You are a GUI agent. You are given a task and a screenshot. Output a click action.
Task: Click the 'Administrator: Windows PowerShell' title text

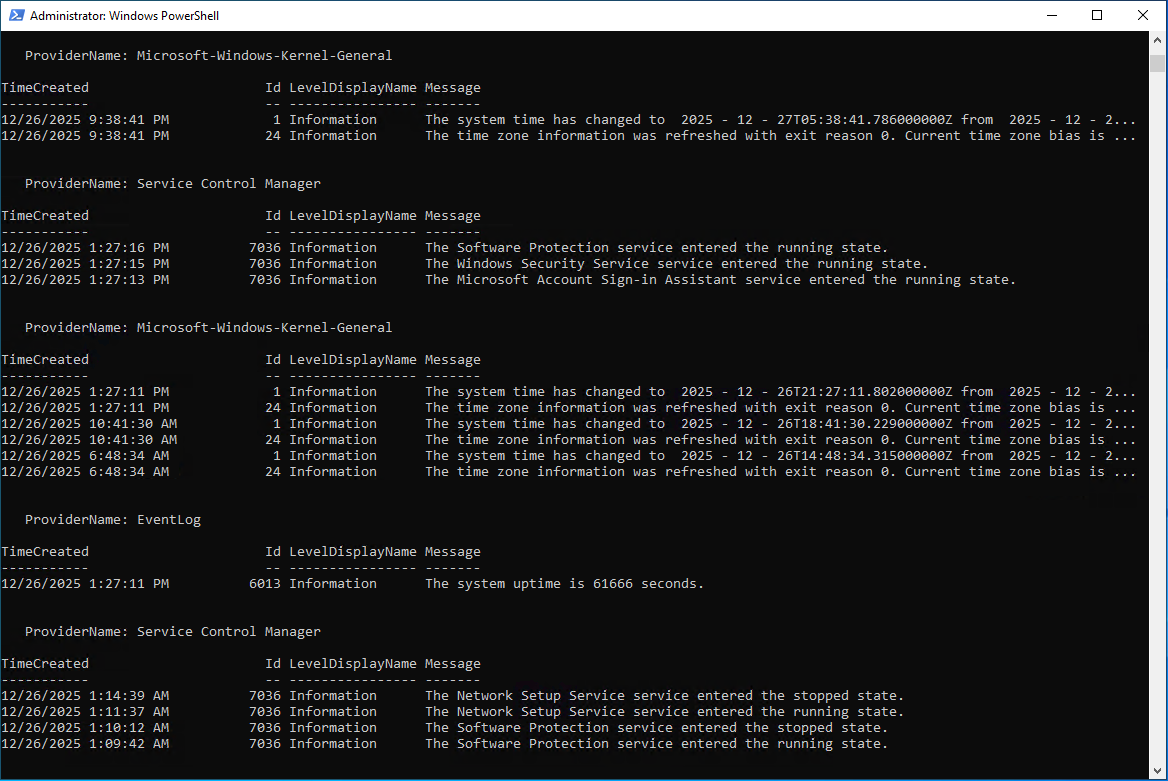pos(125,16)
